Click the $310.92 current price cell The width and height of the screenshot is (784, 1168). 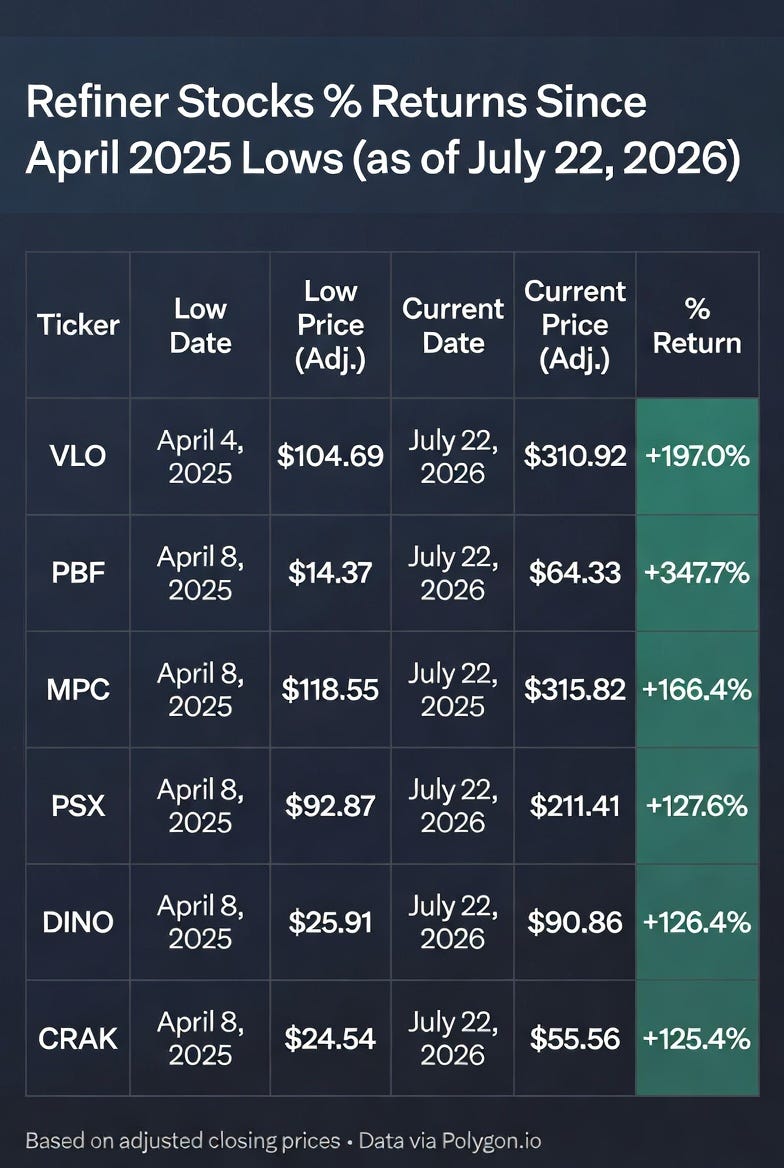coord(575,456)
